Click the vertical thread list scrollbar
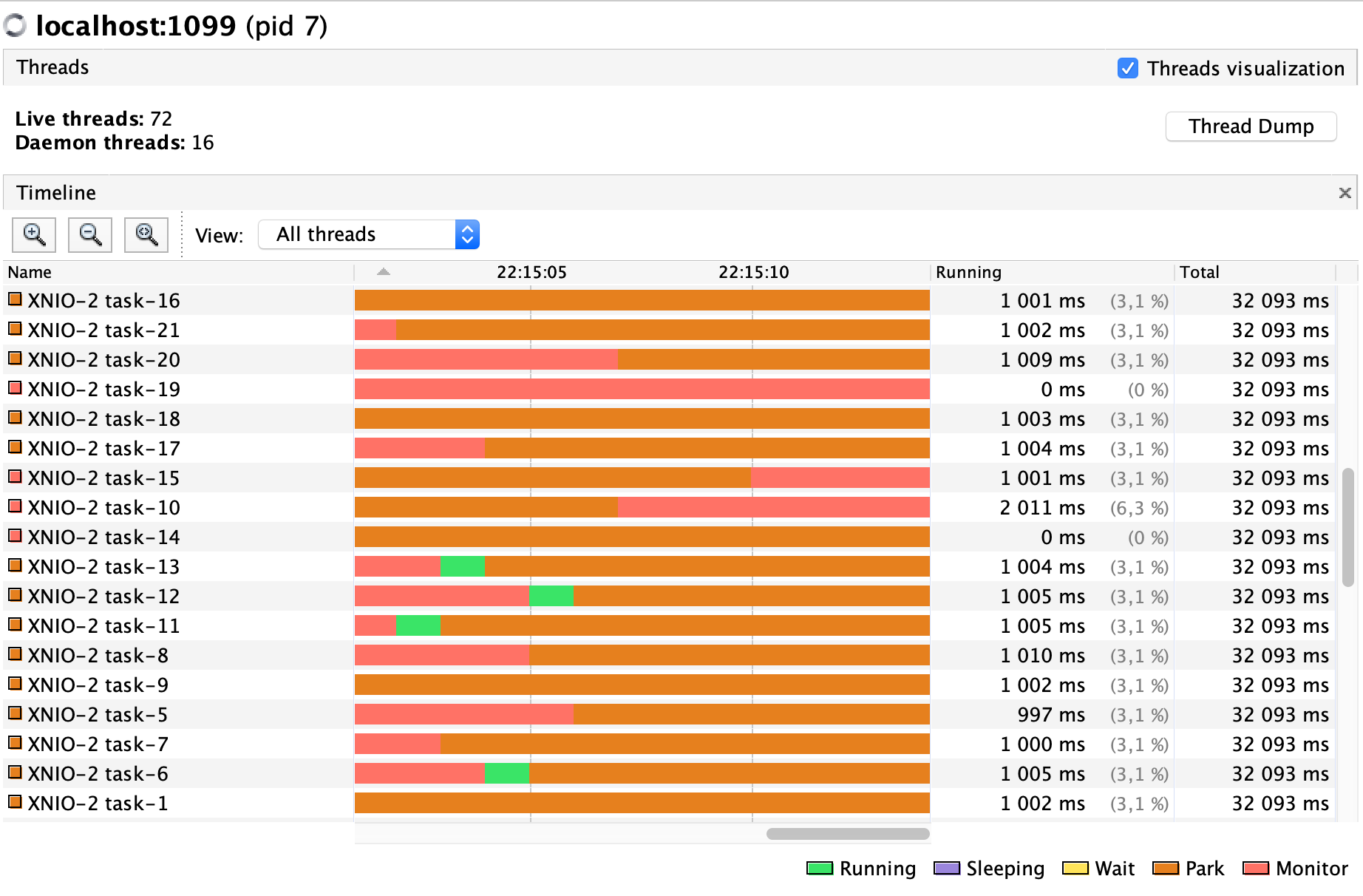This screenshot has height=896, width=1363. pyautogui.click(x=1348, y=527)
